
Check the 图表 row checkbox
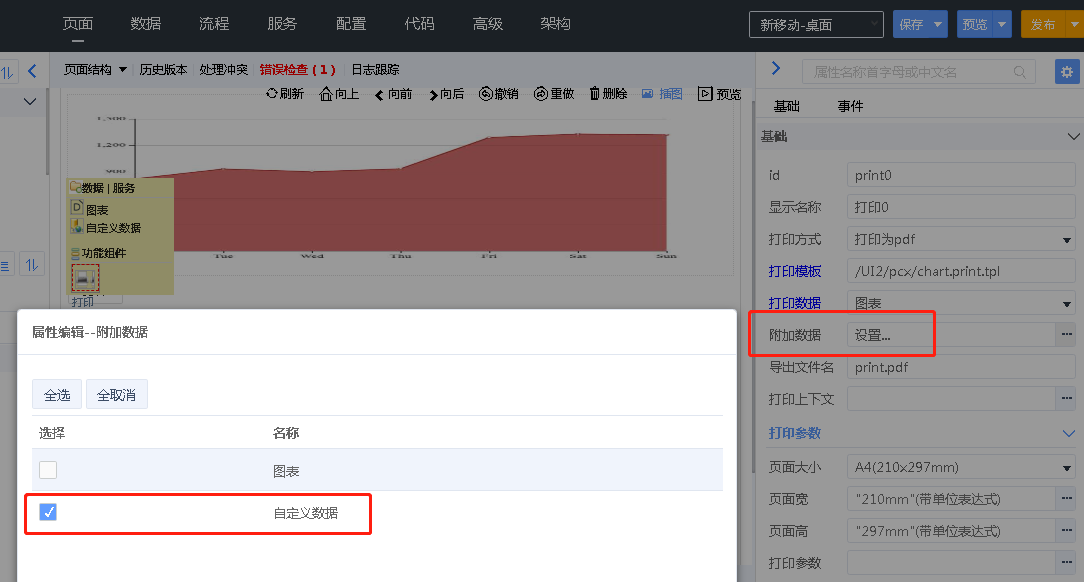tap(48, 470)
